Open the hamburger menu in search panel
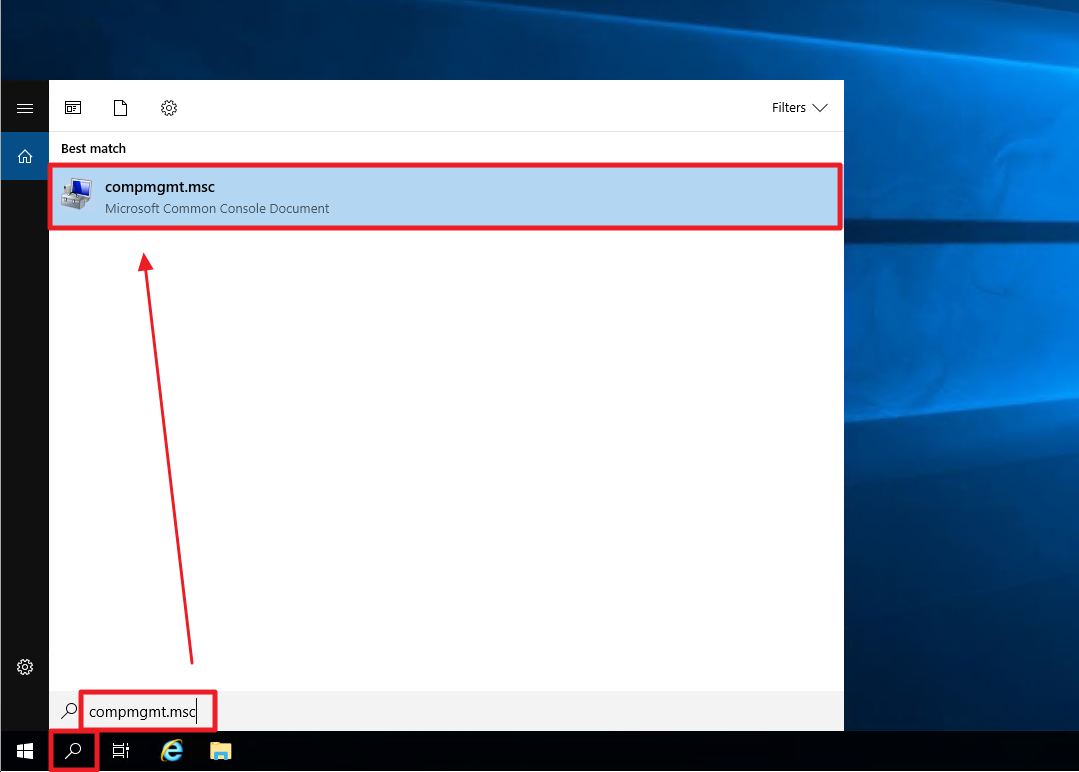The height and width of the screenshot is (772, 1079). (25, 108)
